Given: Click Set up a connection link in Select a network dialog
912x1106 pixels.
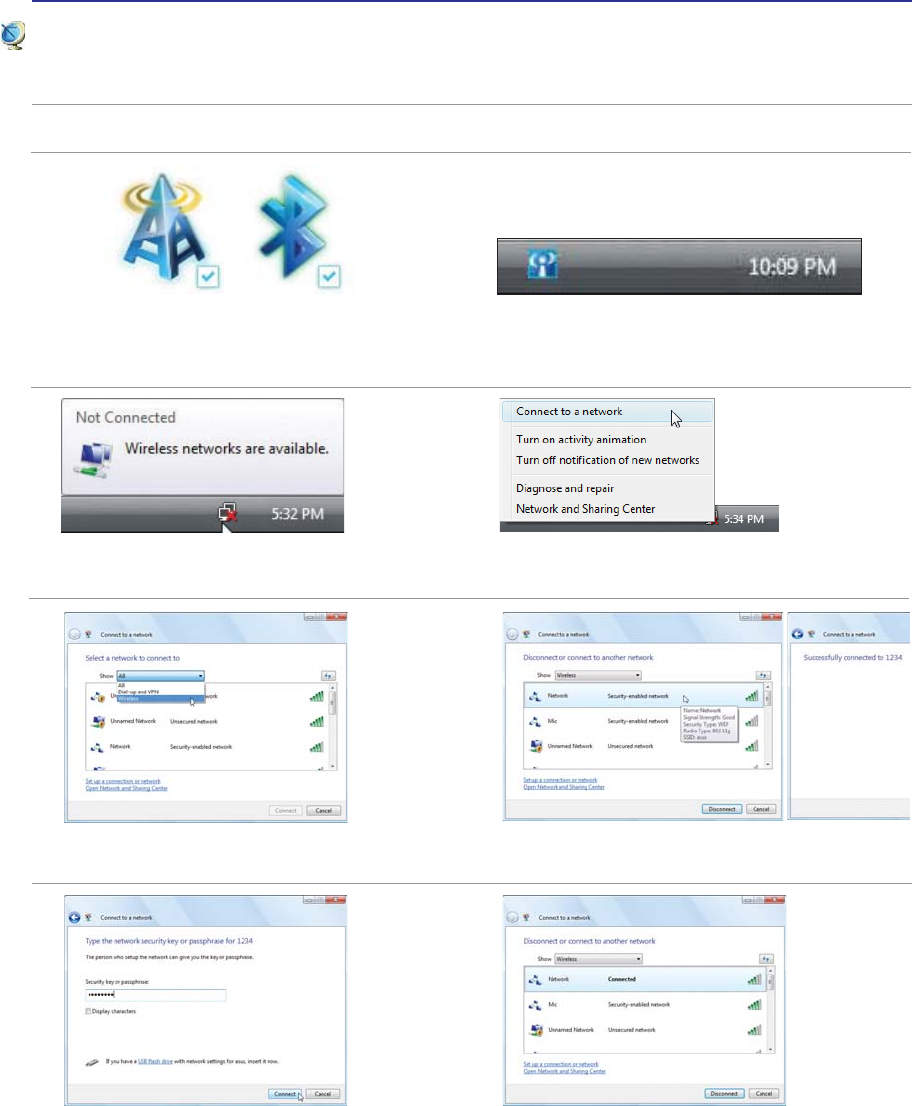Looking at the screenshot, I should pyautogui.click(x=123, y=781).
